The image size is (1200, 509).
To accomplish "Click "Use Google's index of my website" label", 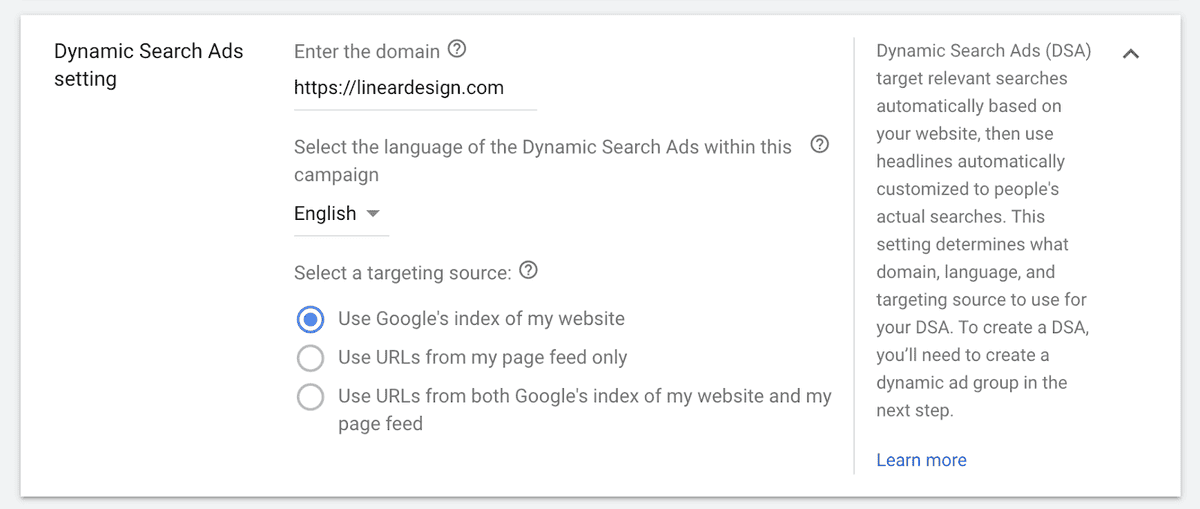I will [x=481, y=319].
